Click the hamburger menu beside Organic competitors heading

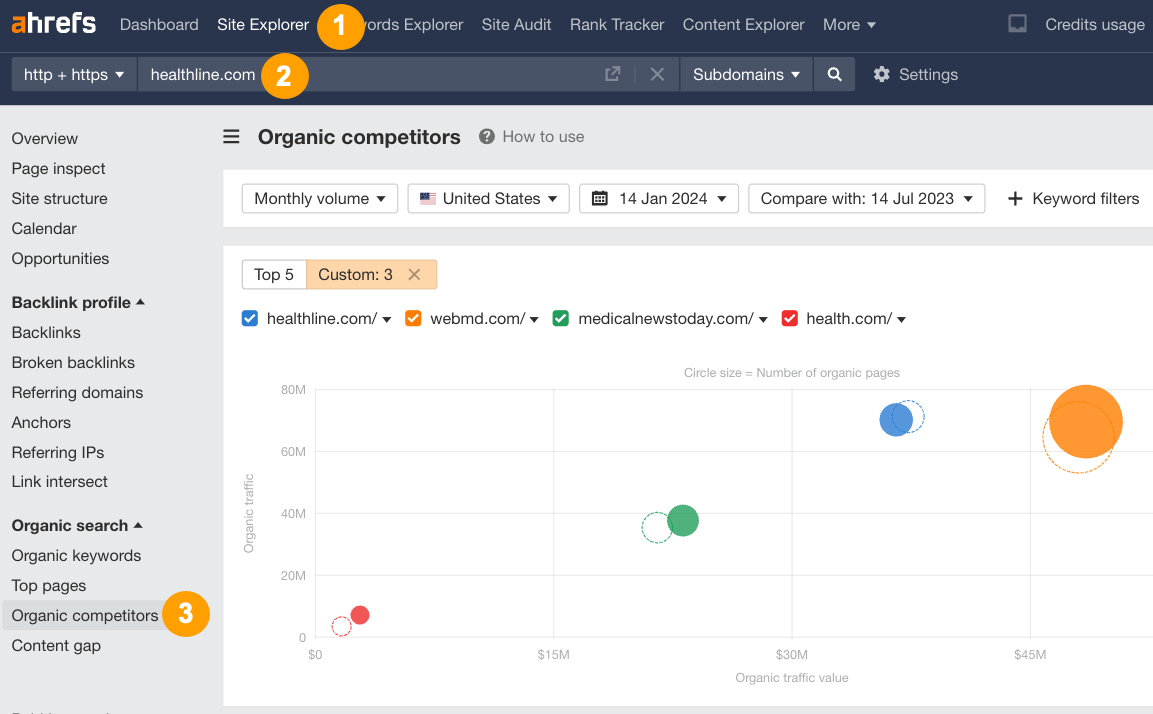coord(231,137)
